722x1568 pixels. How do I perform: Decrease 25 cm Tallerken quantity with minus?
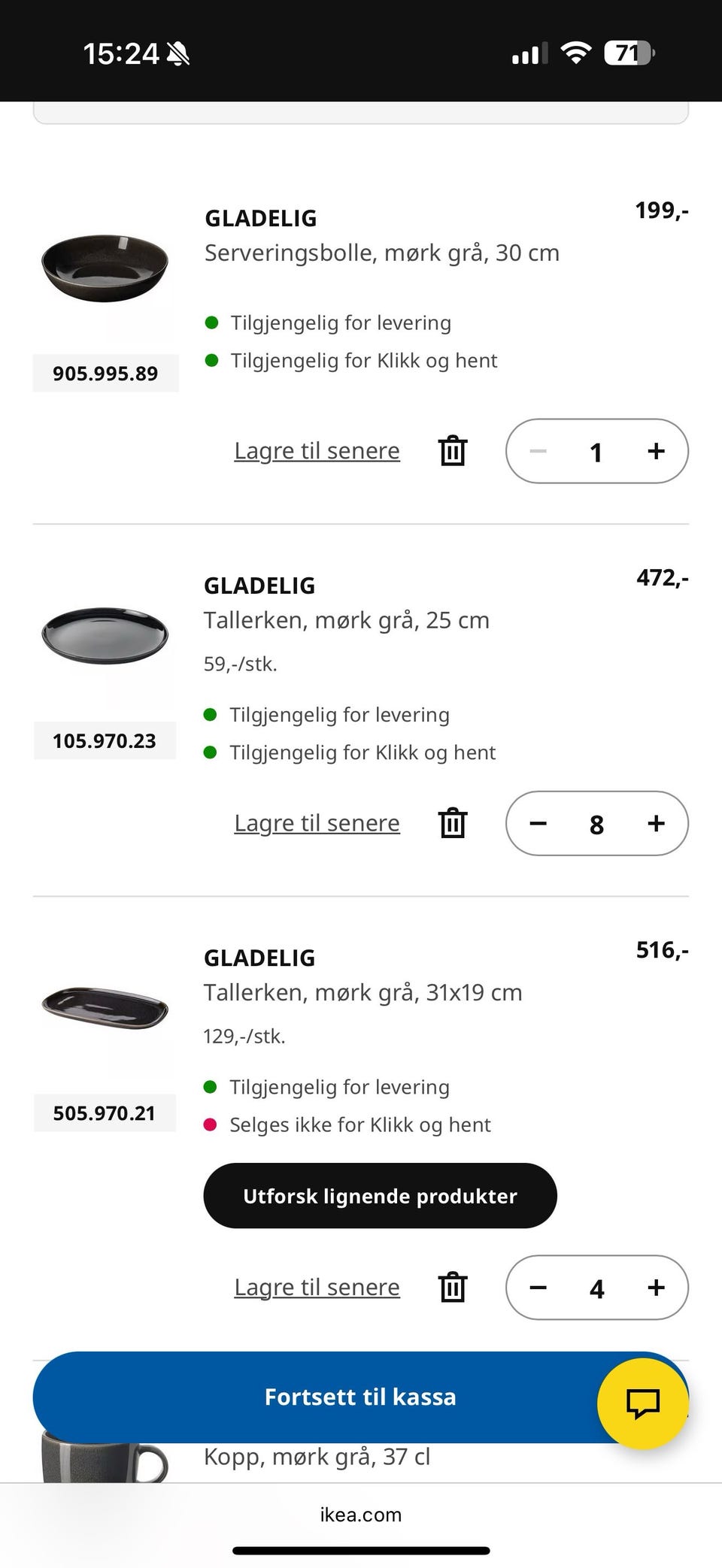pos(538,823)
